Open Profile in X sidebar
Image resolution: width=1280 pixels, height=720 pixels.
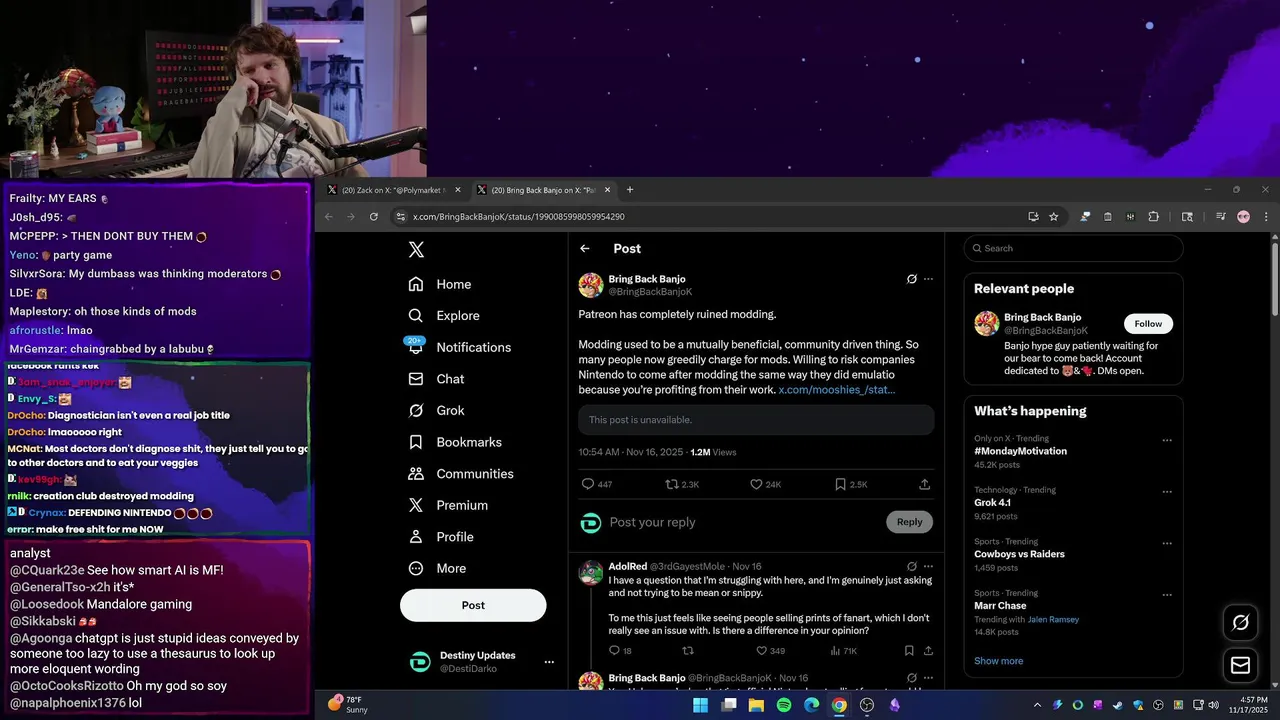point(440,537)
